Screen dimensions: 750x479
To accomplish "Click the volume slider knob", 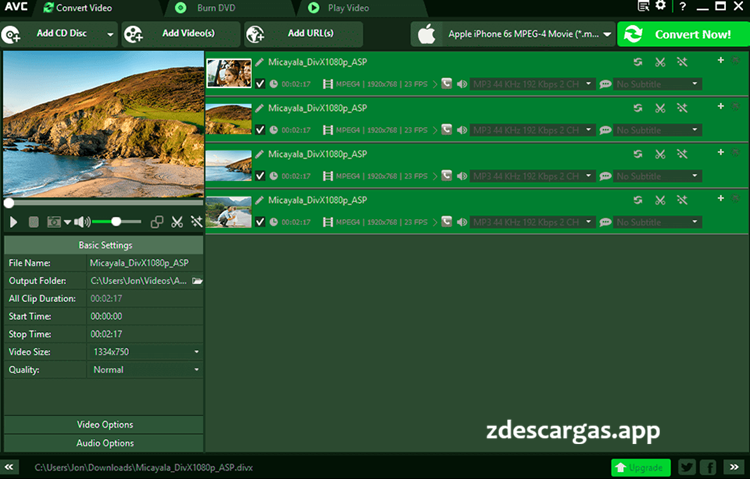I will [116, 222].
